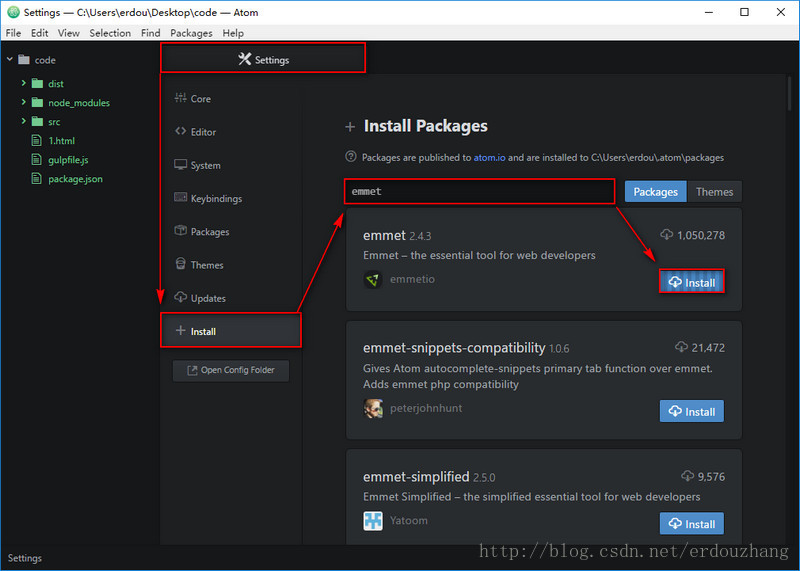Open the emmet package title
This screenshot has height=571, width=800.
click(x=384, y=235)
